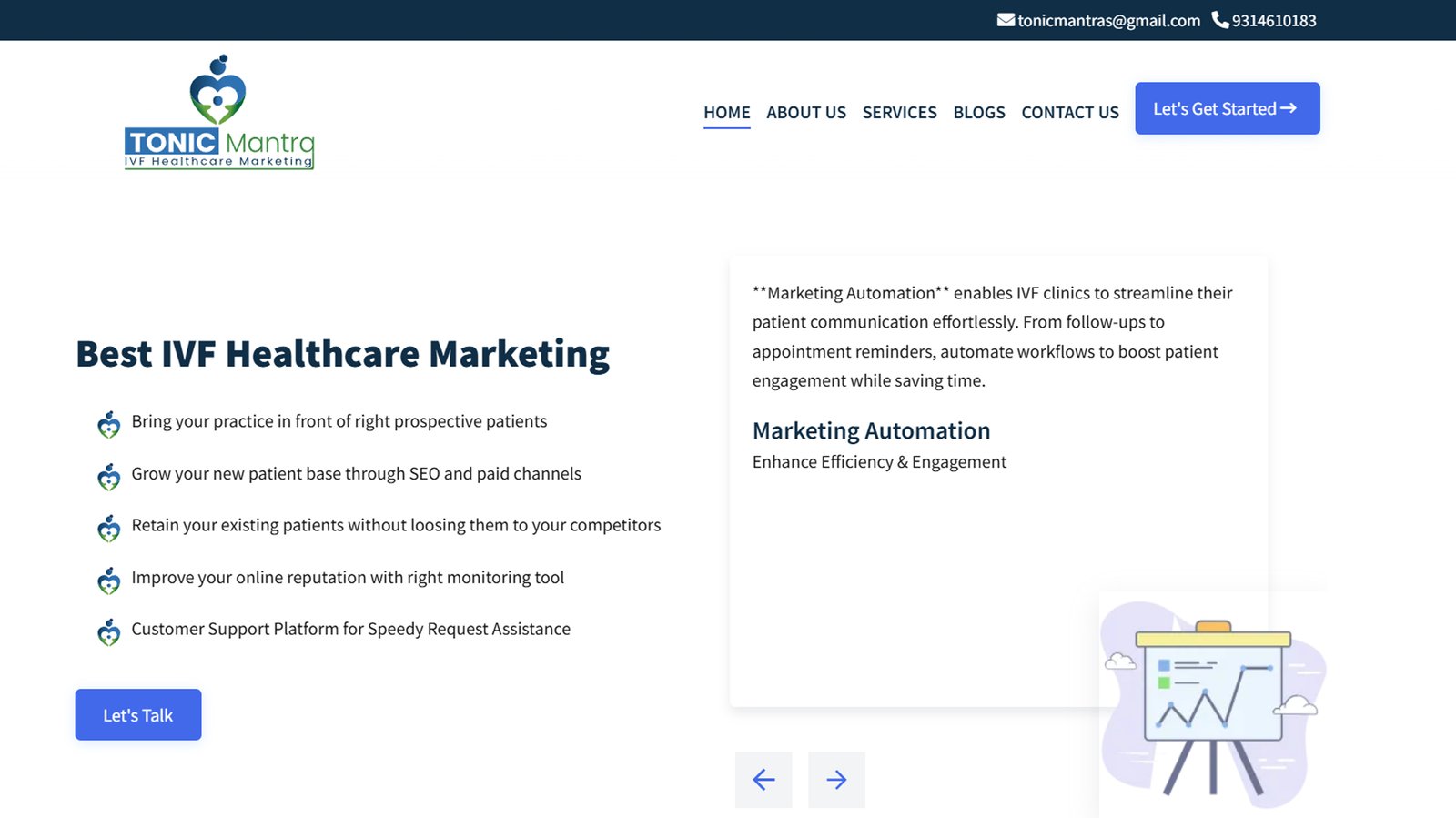Viewport: 1456px width, 818px height.
Task: Open the Contact Us page
Action: click(1069, 113)
